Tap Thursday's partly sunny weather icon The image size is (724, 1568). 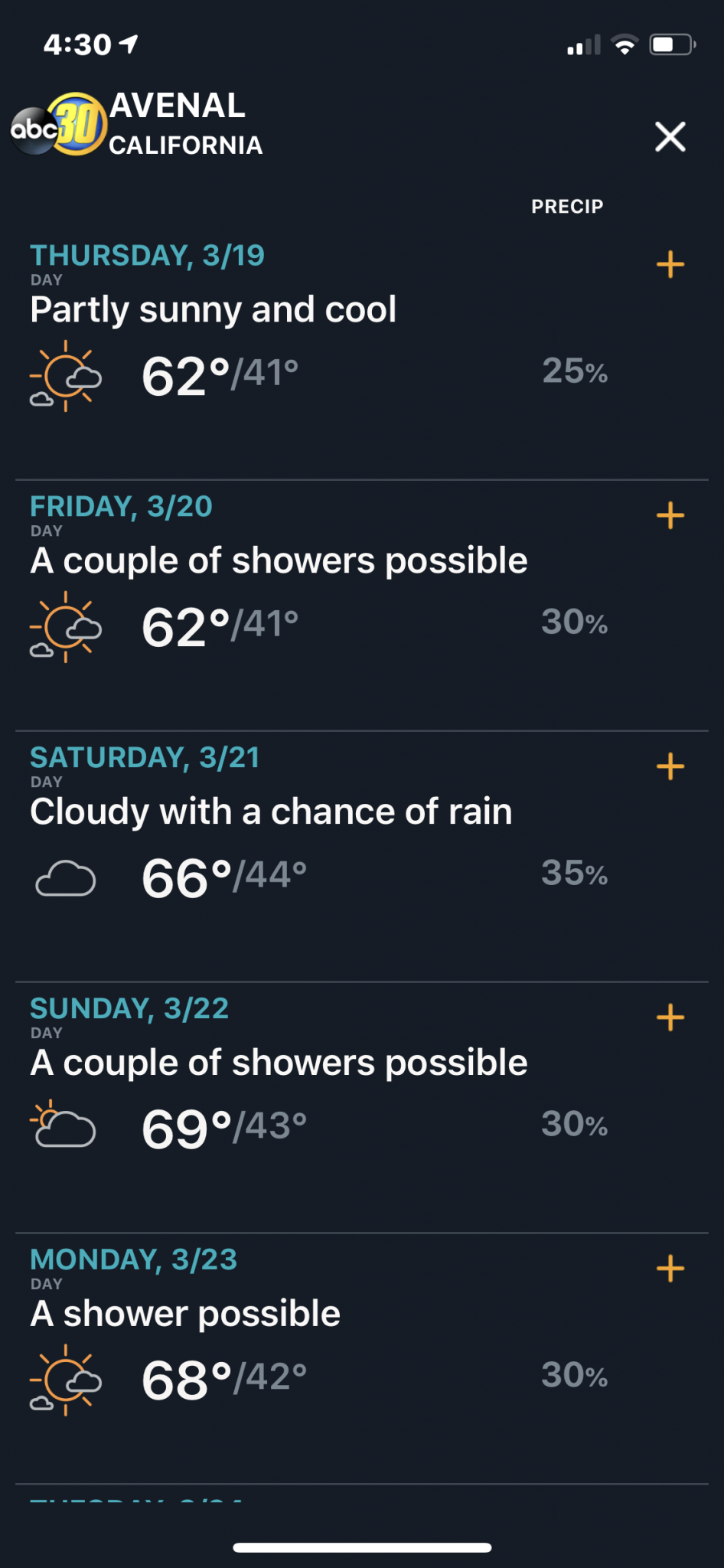pos(65,376)
